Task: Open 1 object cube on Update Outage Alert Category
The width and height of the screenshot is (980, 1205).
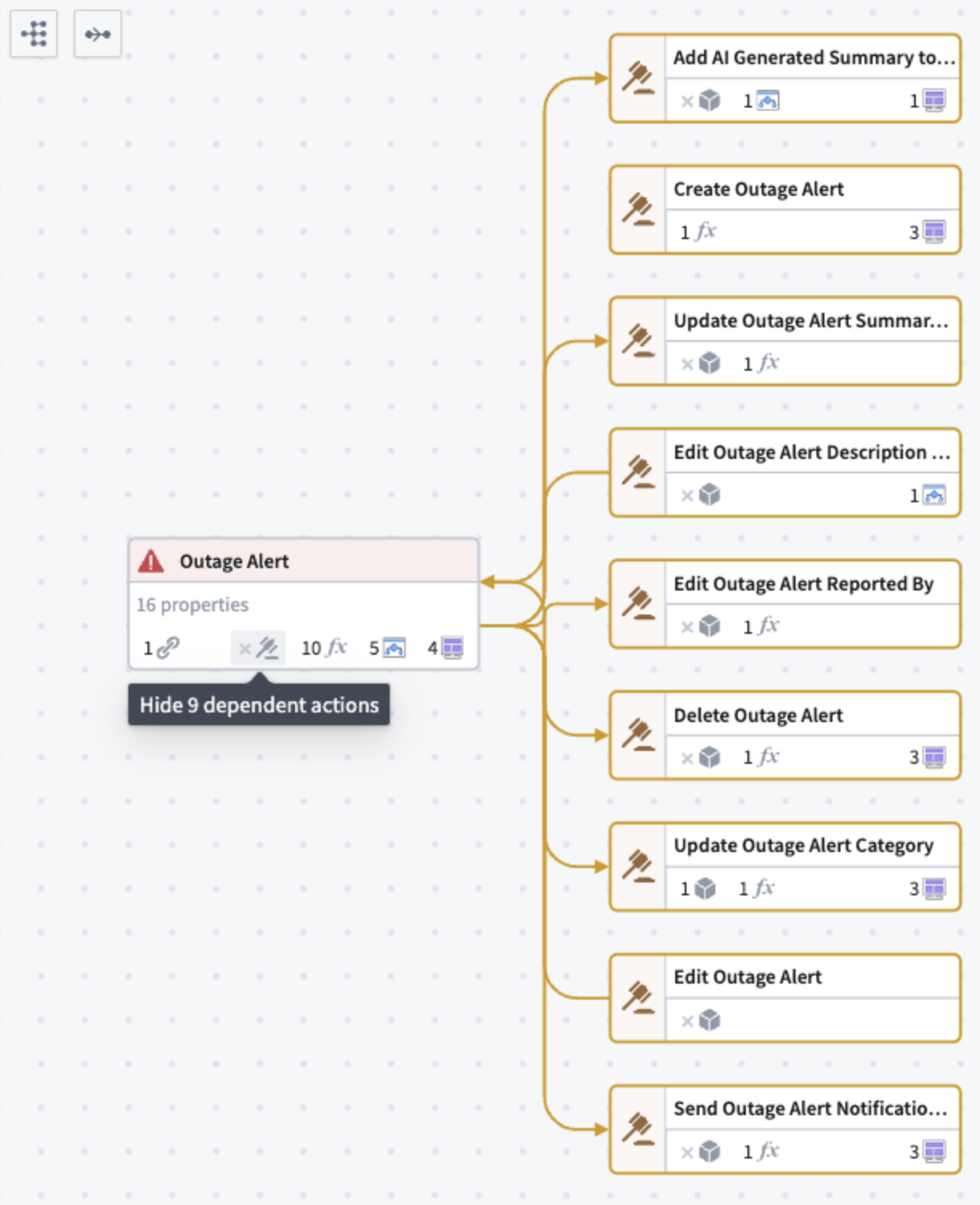Action: point(698,889)
